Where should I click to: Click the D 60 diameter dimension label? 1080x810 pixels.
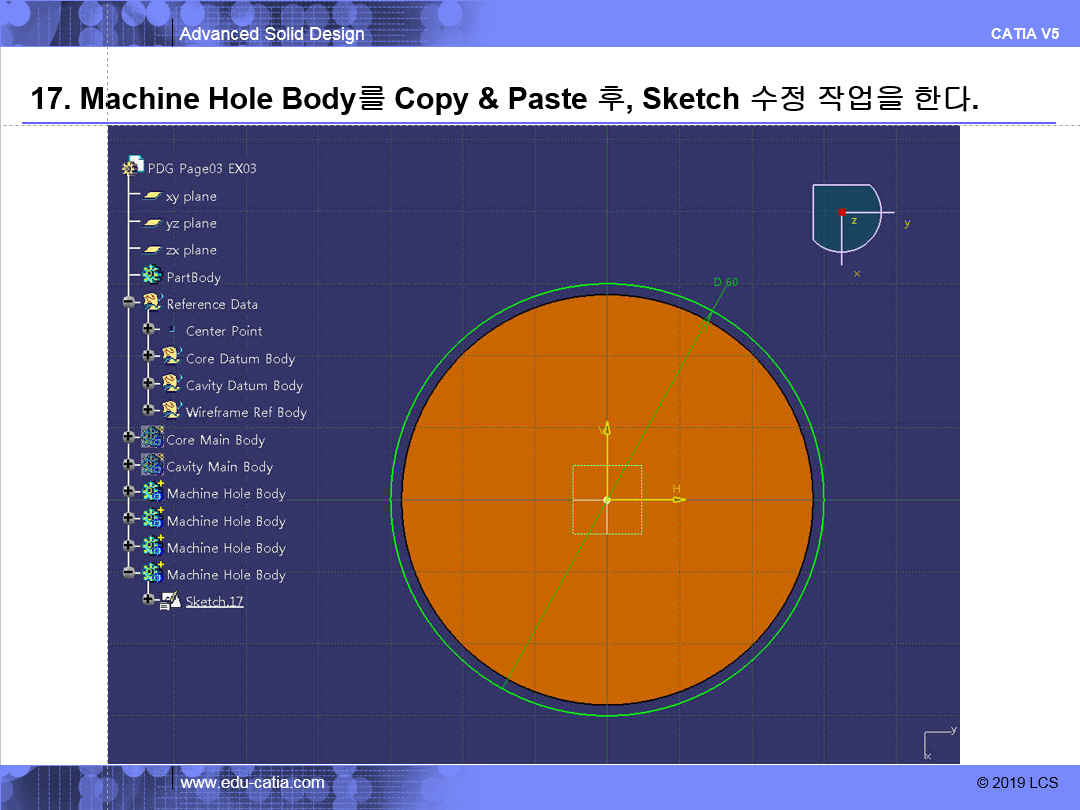(725, 283)
